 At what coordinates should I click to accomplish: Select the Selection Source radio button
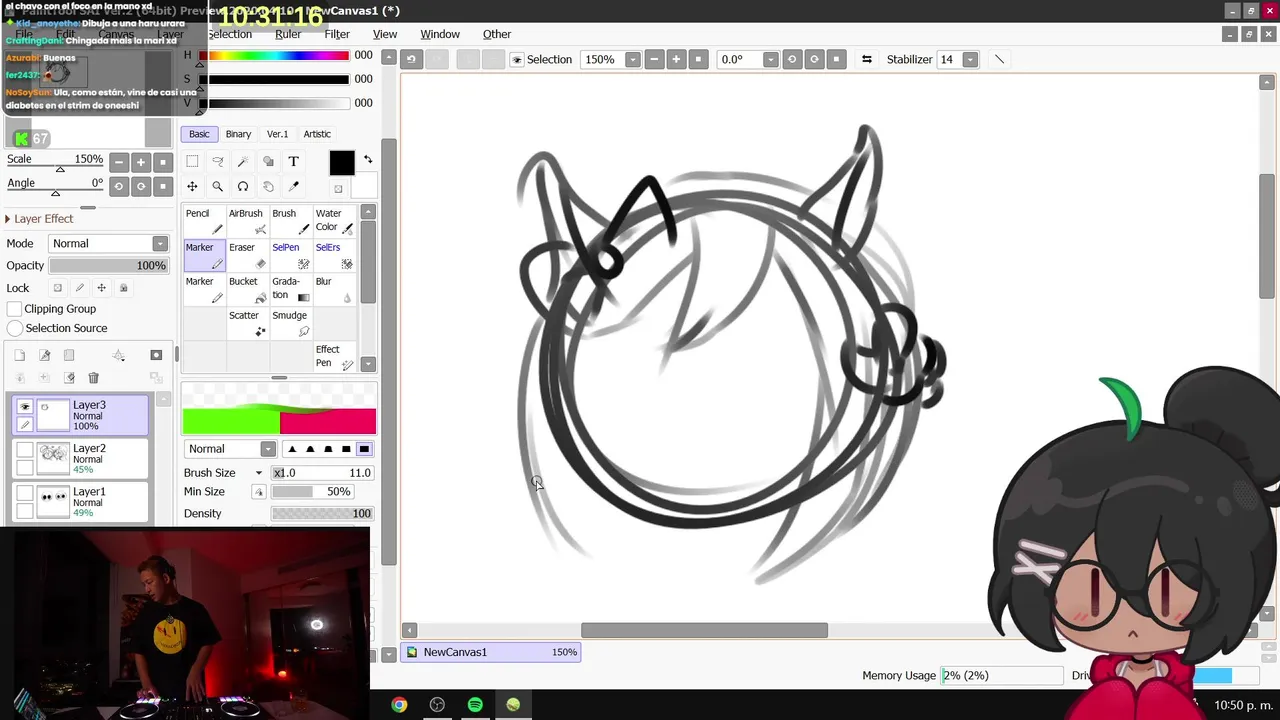pyautogui.click(x=15, y=328)
